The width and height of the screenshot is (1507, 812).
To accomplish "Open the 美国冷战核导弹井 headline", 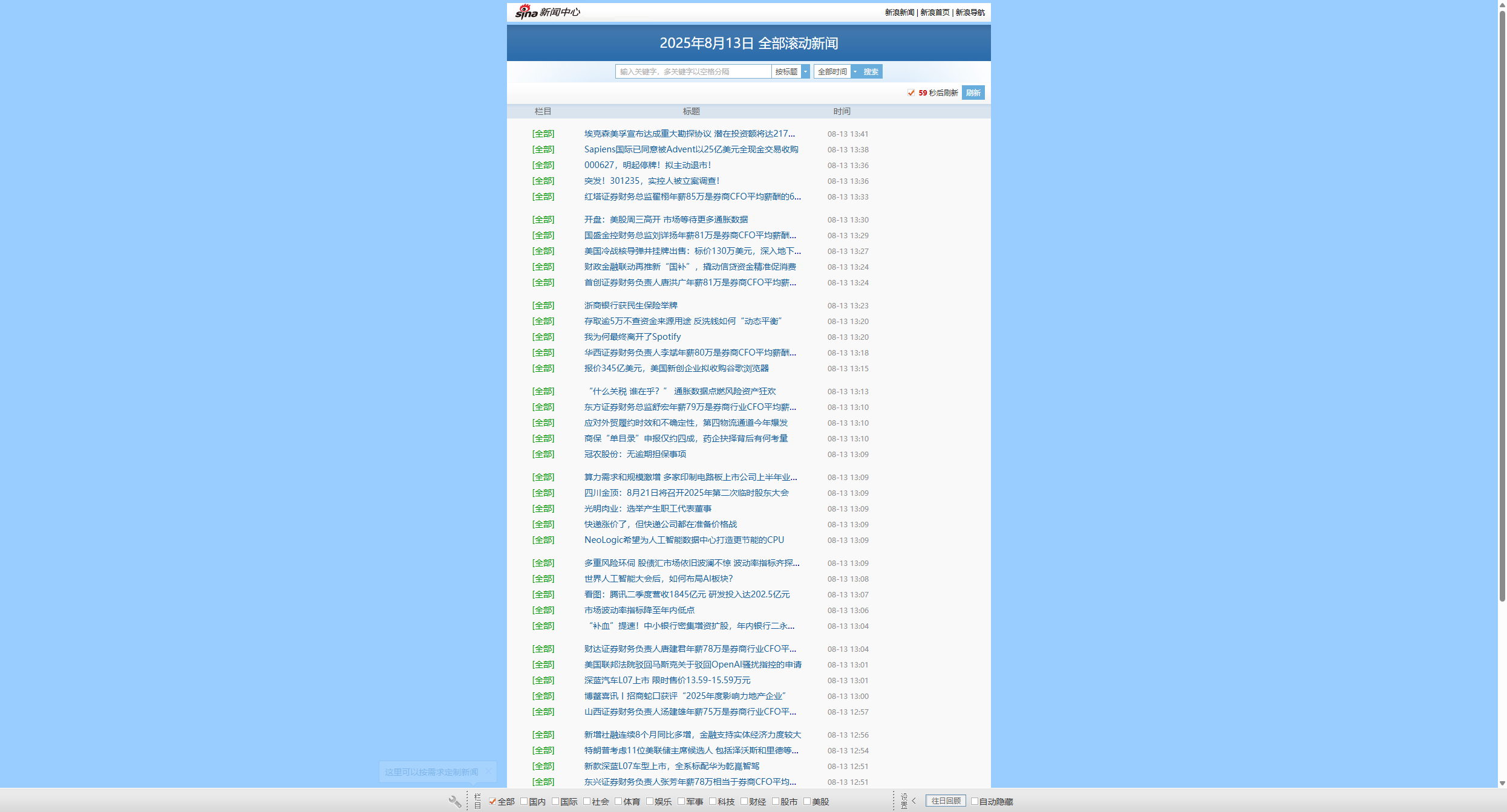I will 693,251.
